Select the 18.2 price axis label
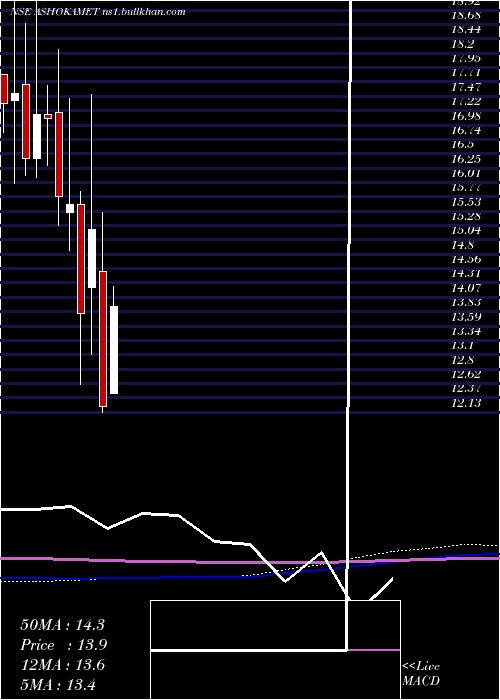The height and width of the screenshot is (700, 500). pos(463,44)
